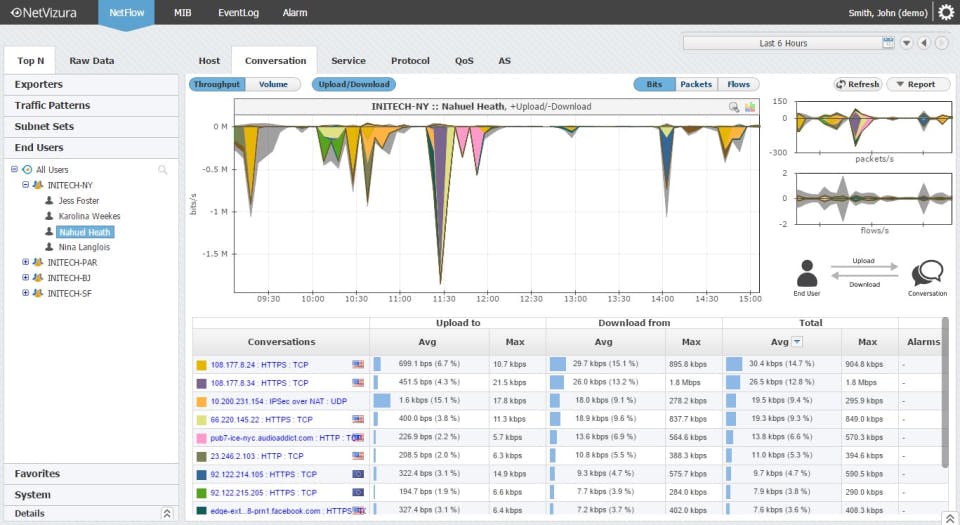The height and width of the screenshot is (525, 960).
Task: Switch to the AS tab
Action: pos(504,61)
